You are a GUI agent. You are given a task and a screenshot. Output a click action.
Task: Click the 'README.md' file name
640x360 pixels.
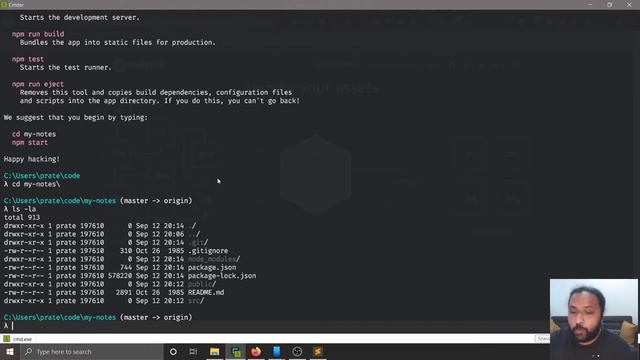(206, 292)
